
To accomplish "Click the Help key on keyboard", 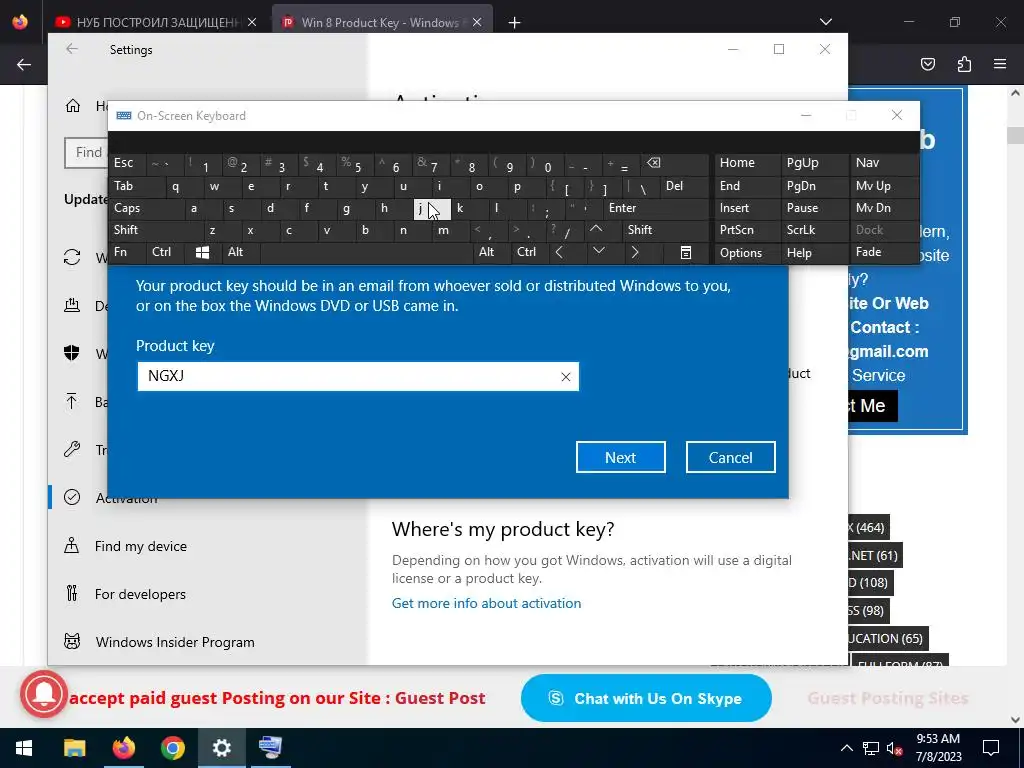I will click(814, 252).
